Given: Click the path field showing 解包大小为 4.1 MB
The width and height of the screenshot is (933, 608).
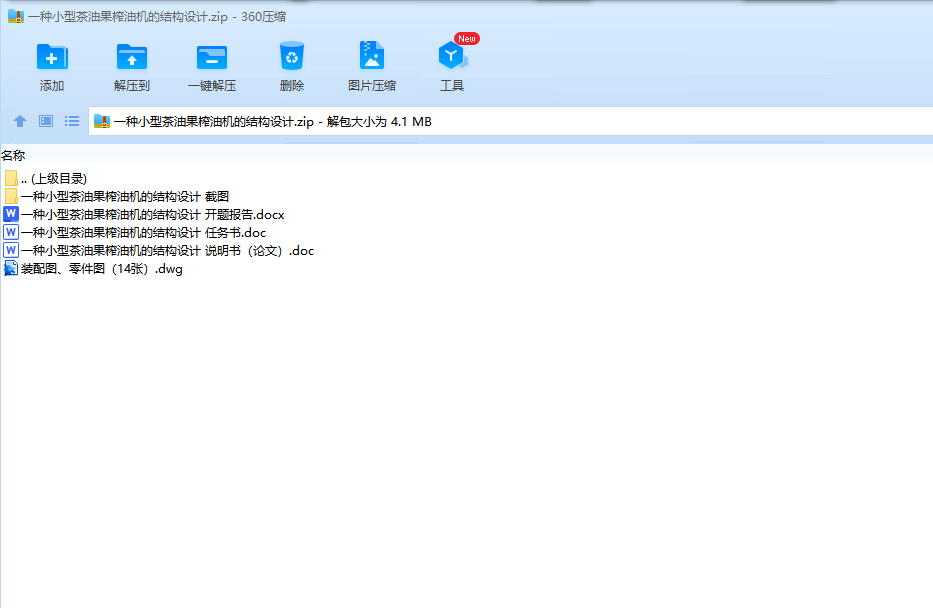Looking at the screenshot, I should pyautogui.click(x=511, y=121).
